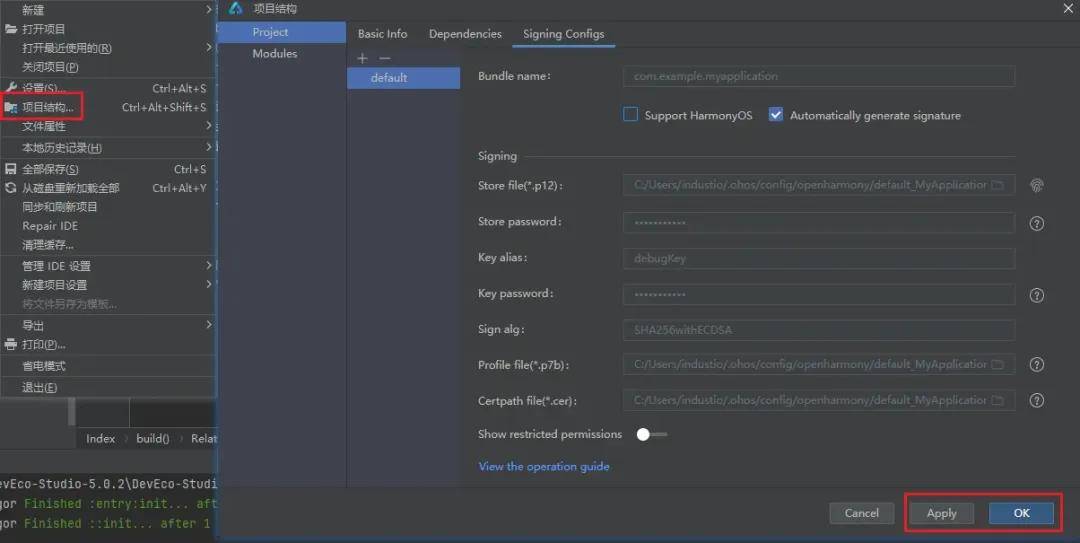1080x543 pixels.
Task: Close the 项目结构 dialog
Action: click(1068, 8)
